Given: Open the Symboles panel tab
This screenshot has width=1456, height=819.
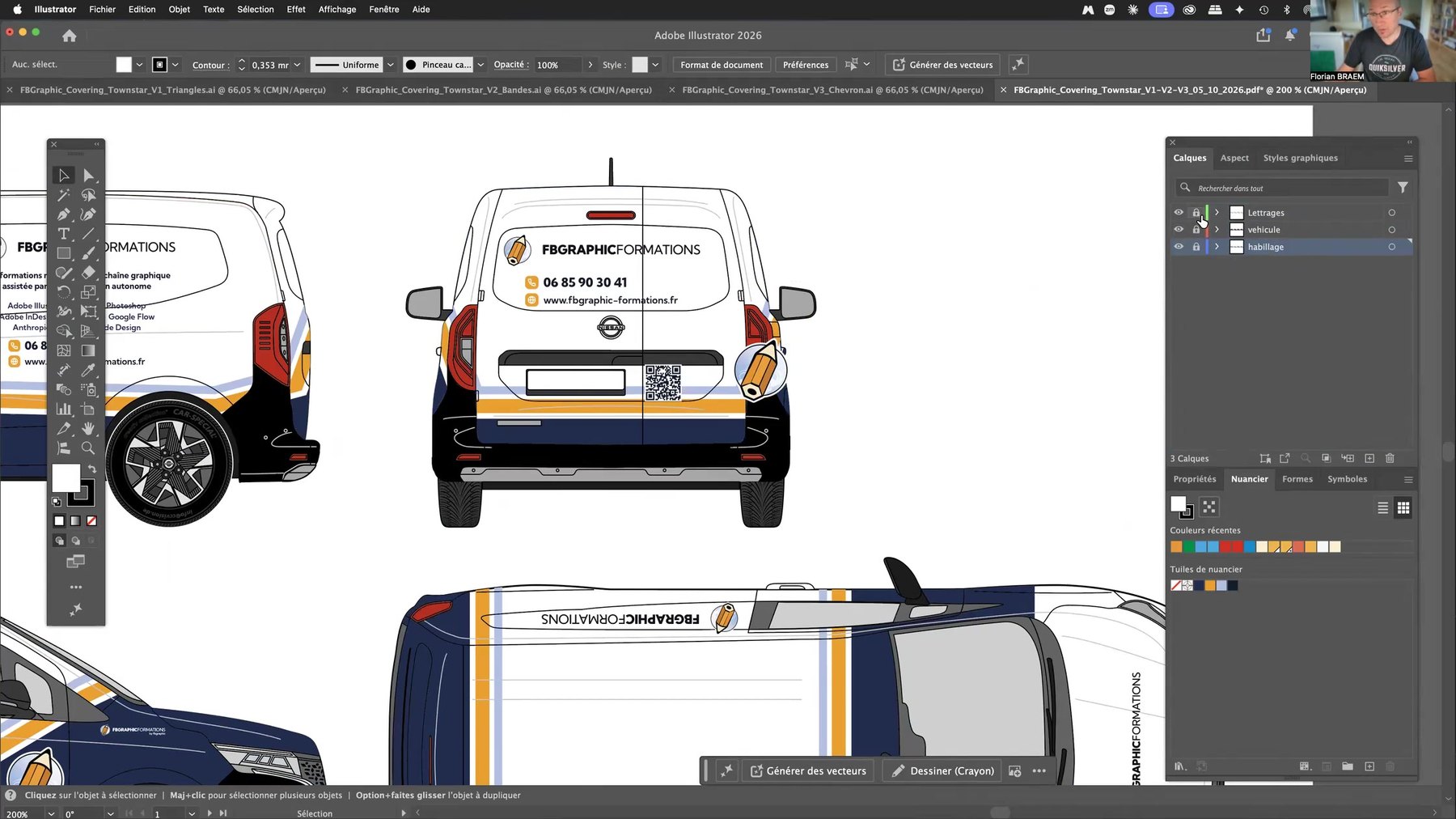Looking at the screenshot, I should pos(1347,479).
